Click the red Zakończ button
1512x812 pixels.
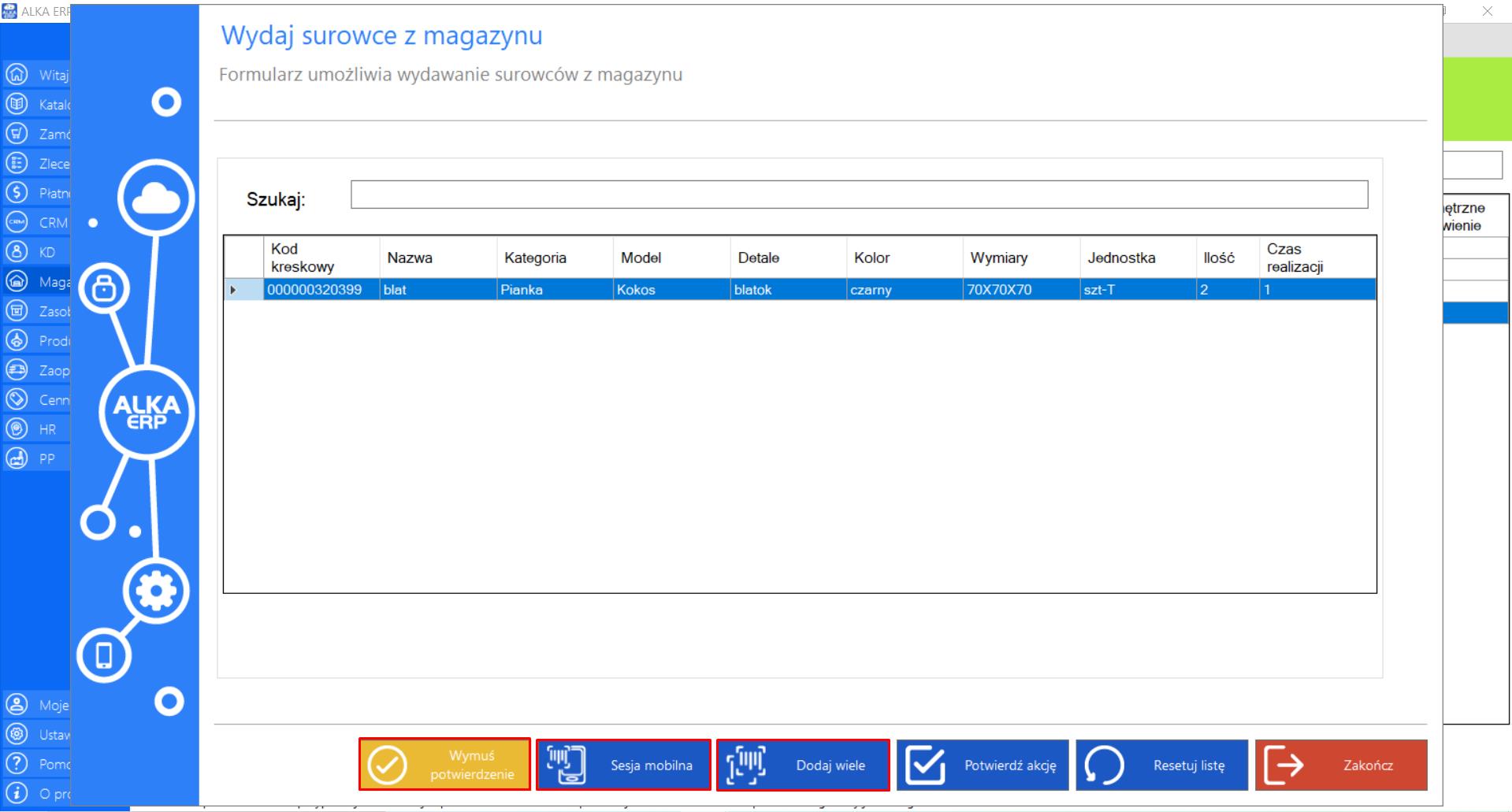coord(1341,765)
